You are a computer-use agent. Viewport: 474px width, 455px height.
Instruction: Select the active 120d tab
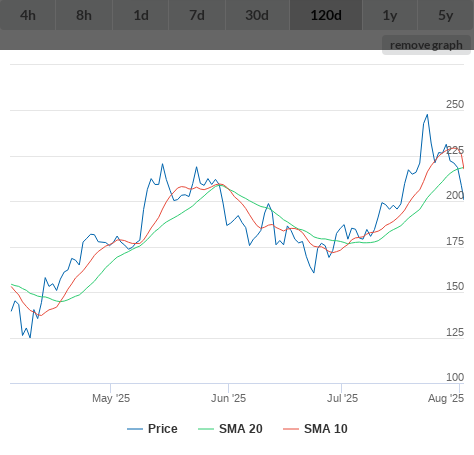click(326, 15)
